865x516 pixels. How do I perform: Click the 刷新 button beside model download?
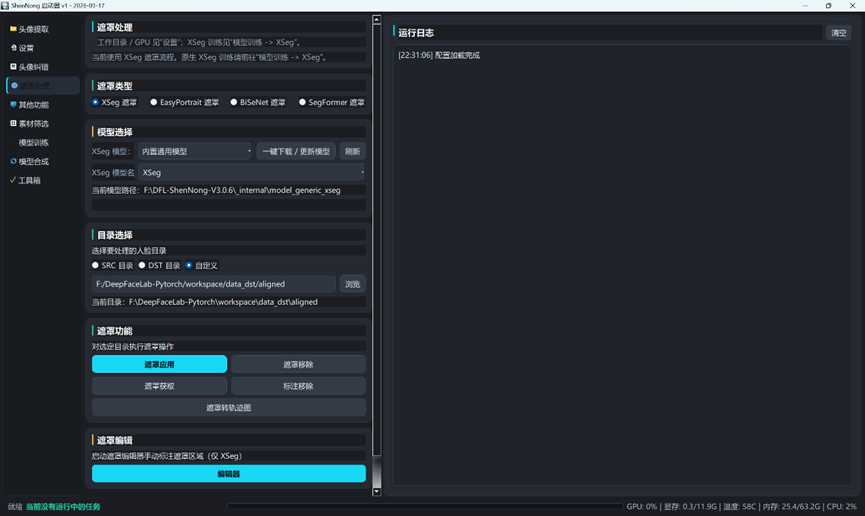click(x=353, y=151)
